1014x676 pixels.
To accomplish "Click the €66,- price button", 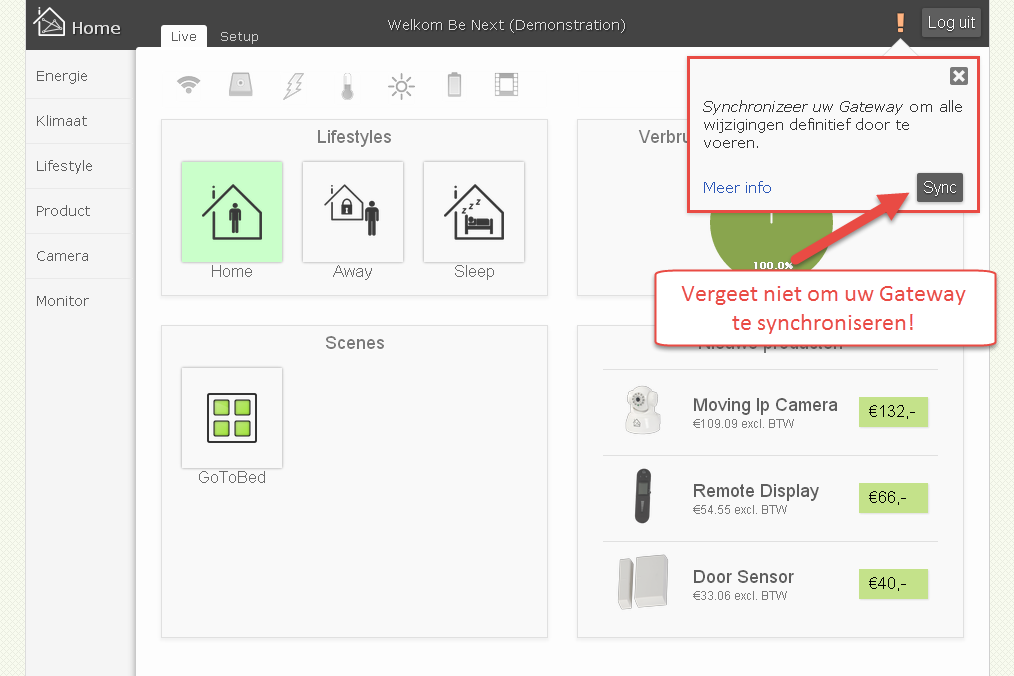I will (893, 498).
